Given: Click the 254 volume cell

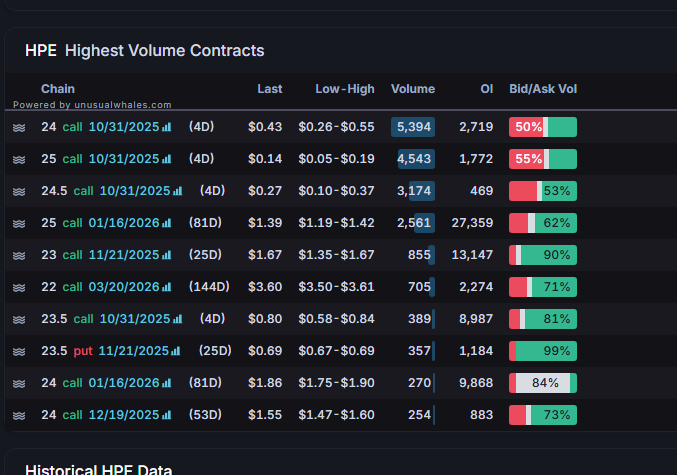Looking at the screenshot, I should [420, 415].
